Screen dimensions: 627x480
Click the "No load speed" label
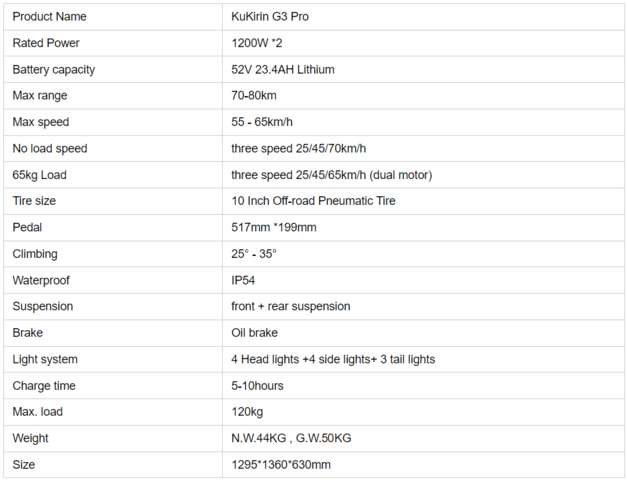coord(50,148)
